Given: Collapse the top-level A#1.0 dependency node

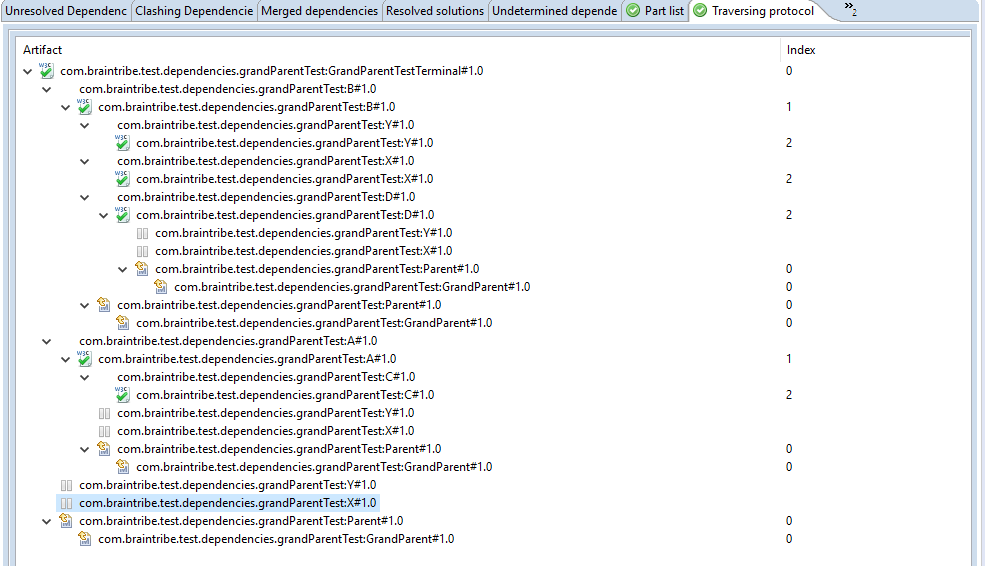Looking at the screenshot, I should [x=46, y=341].
